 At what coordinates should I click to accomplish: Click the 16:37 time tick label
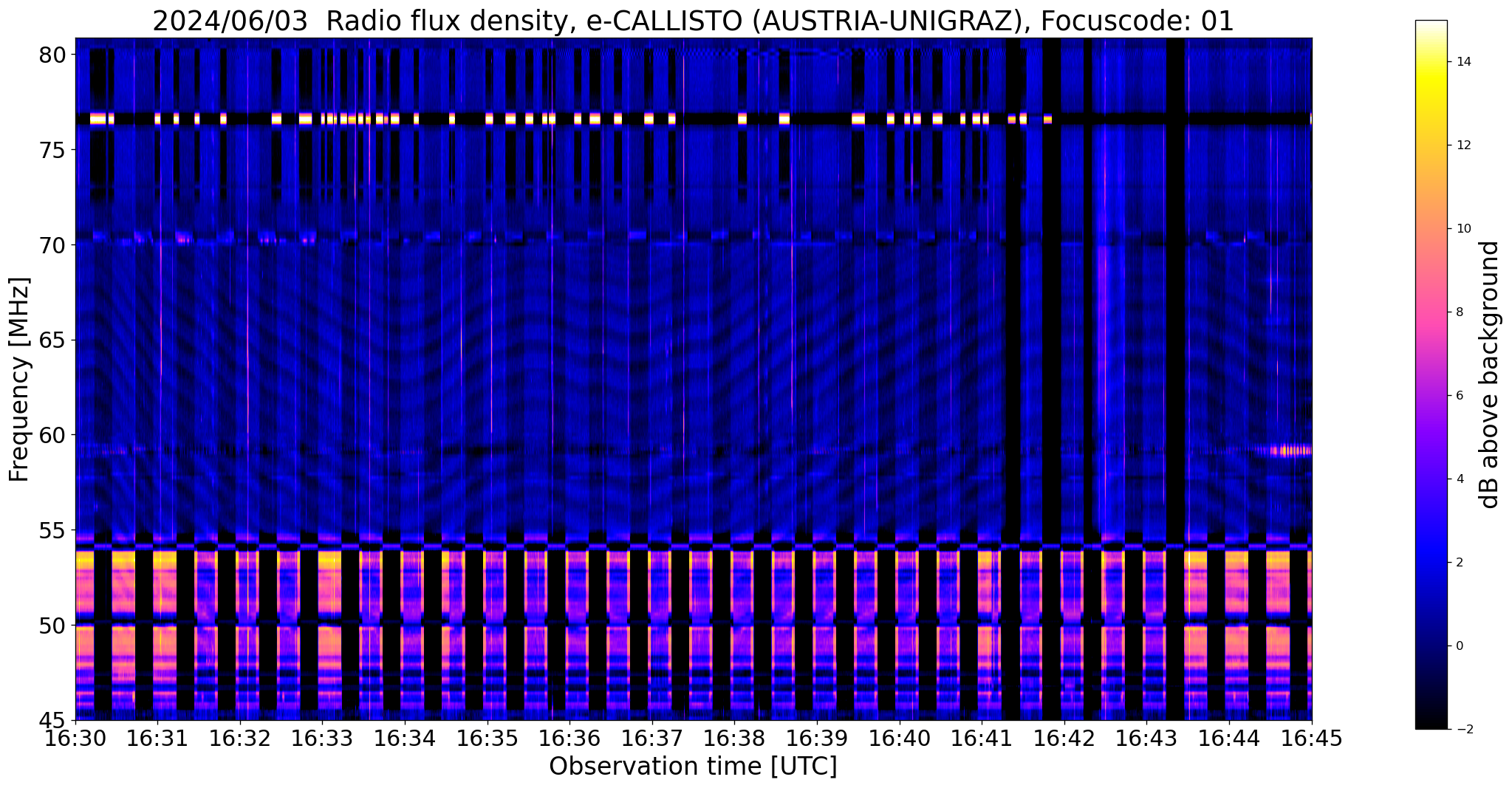coord(652,739)
